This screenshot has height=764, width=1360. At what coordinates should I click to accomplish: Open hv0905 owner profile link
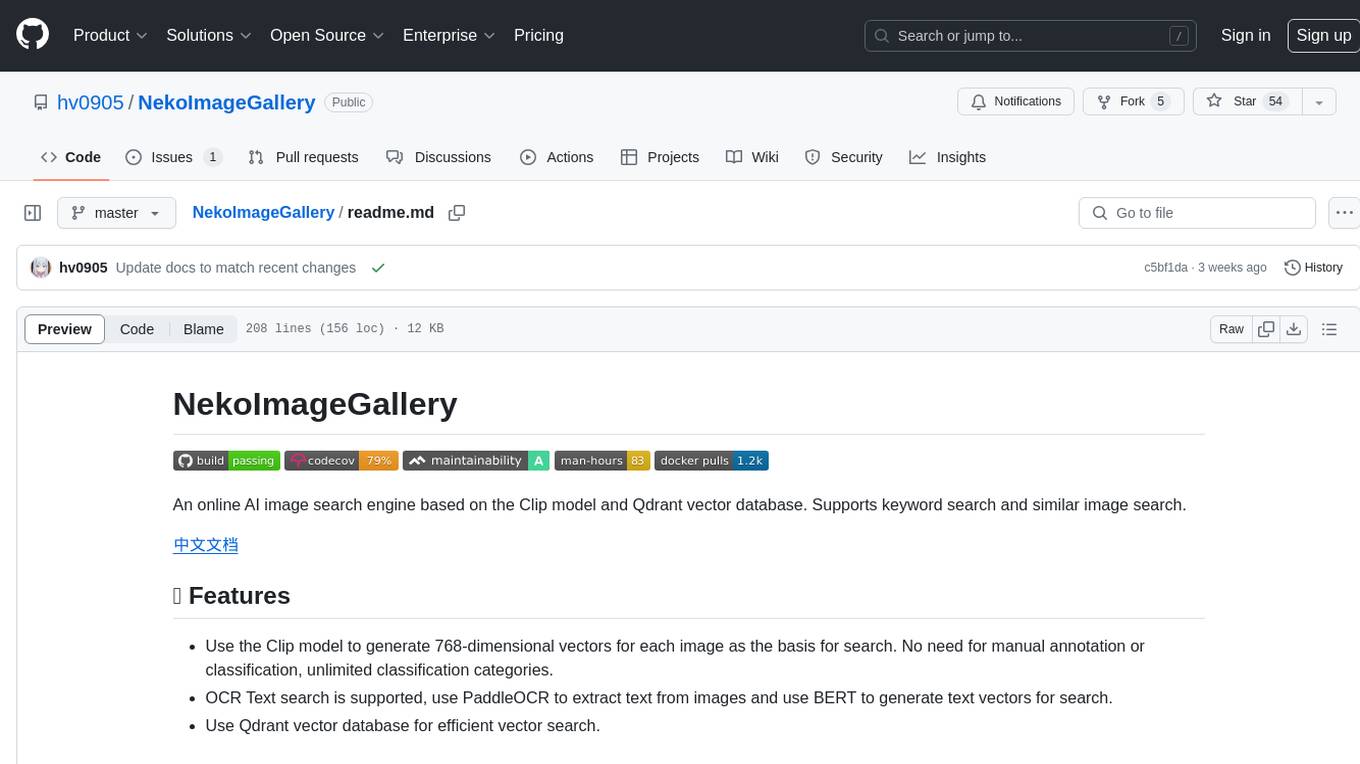(91, 102)
